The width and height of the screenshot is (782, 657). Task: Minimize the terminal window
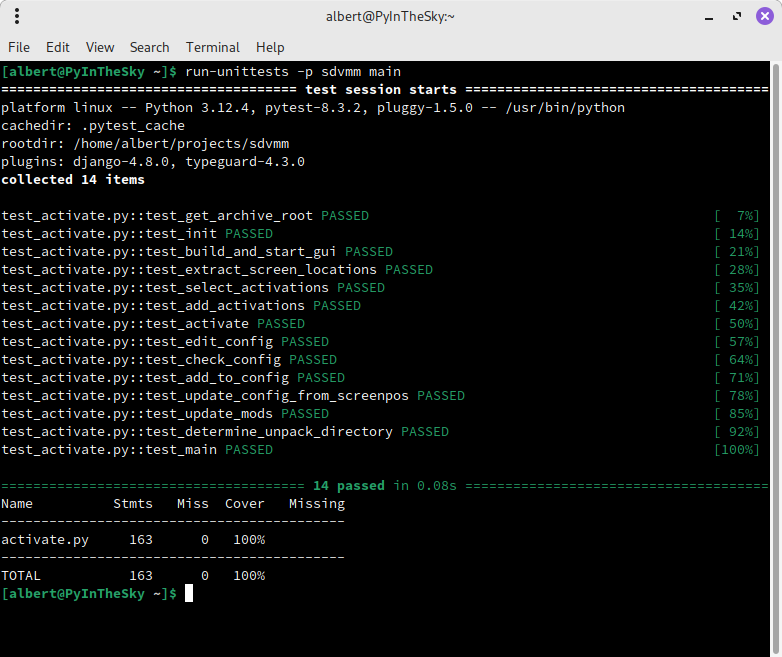(x=709, y=17)
